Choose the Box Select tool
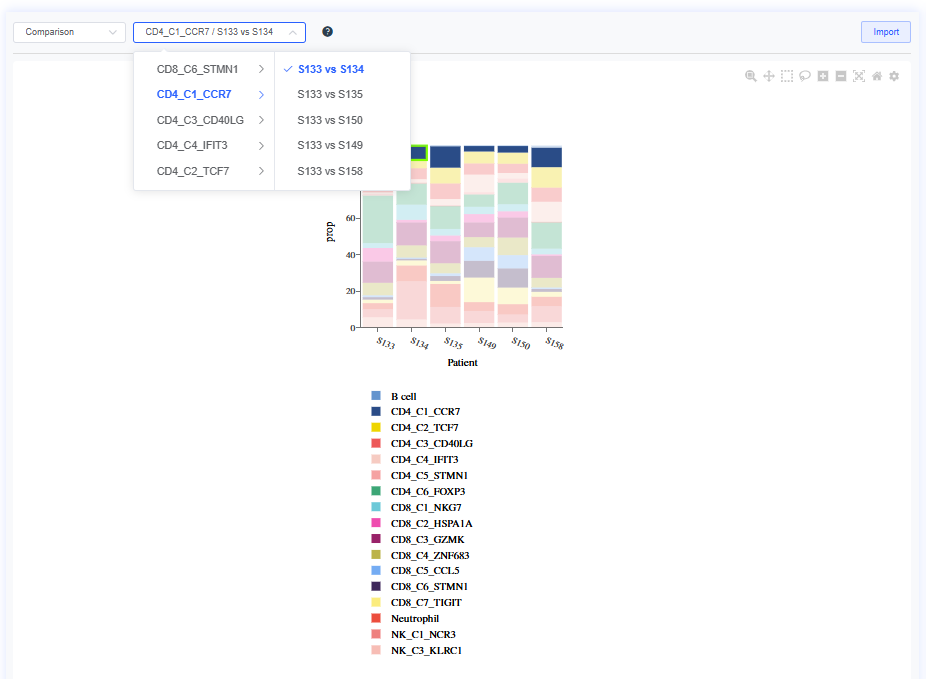This screenshot has width=926, height=679. click(x=787, y=76)
